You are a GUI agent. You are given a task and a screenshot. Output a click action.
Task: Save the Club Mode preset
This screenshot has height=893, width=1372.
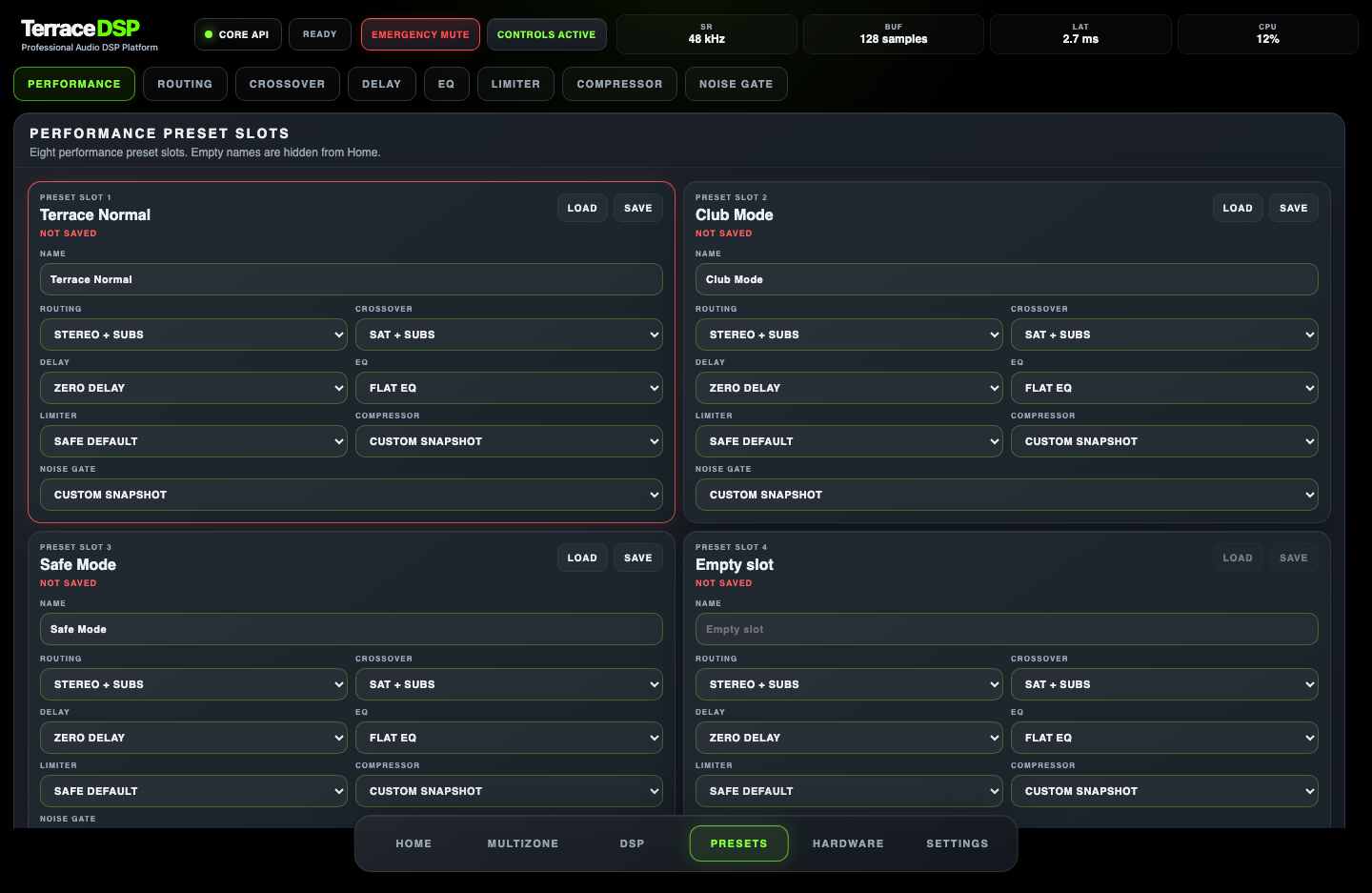(x=1294, y=208)
